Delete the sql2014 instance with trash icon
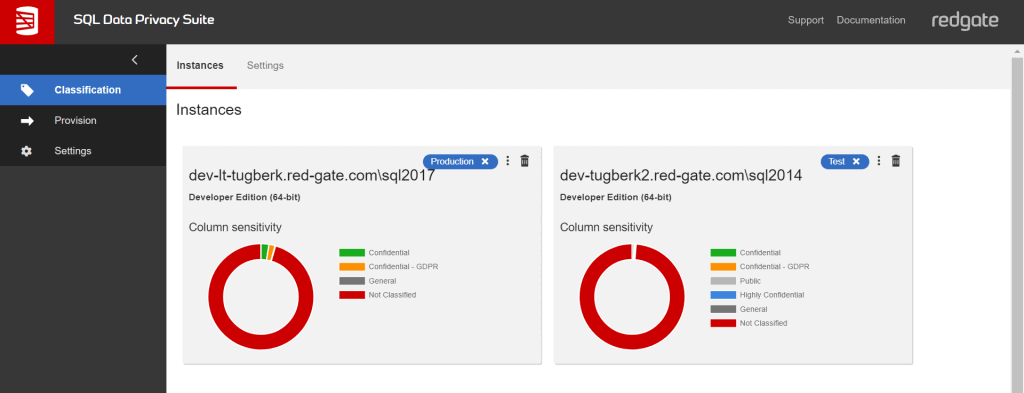The image size is (1024, 393). pos(896,161)
